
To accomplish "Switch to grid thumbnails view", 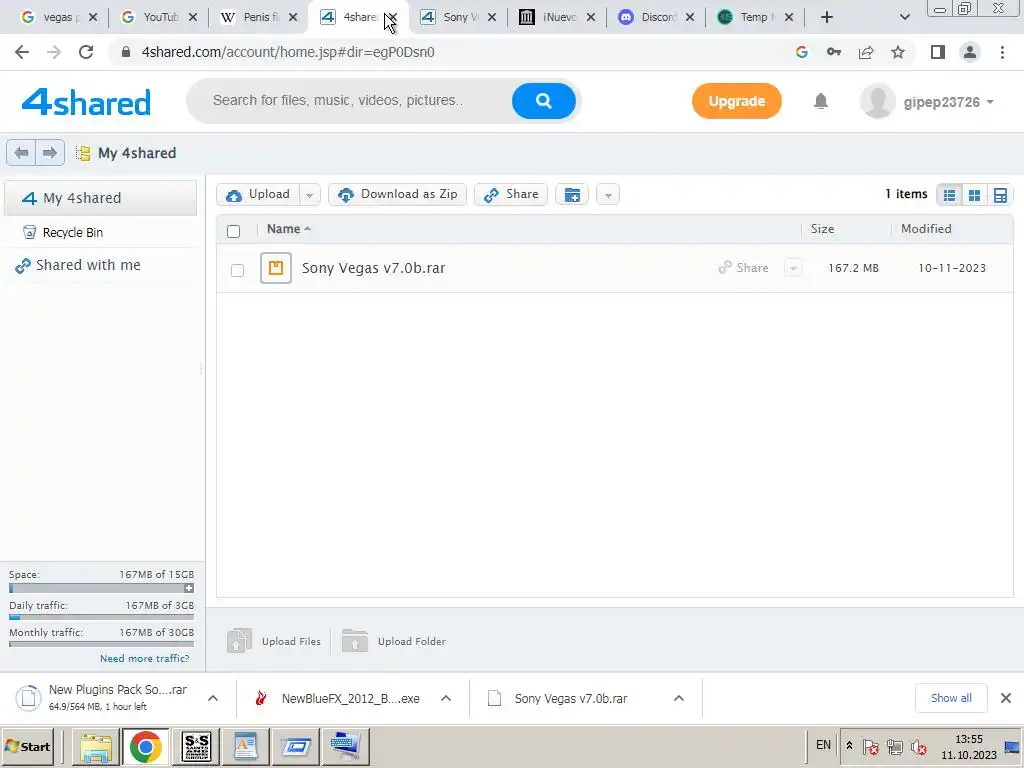I will pos(974,195).
